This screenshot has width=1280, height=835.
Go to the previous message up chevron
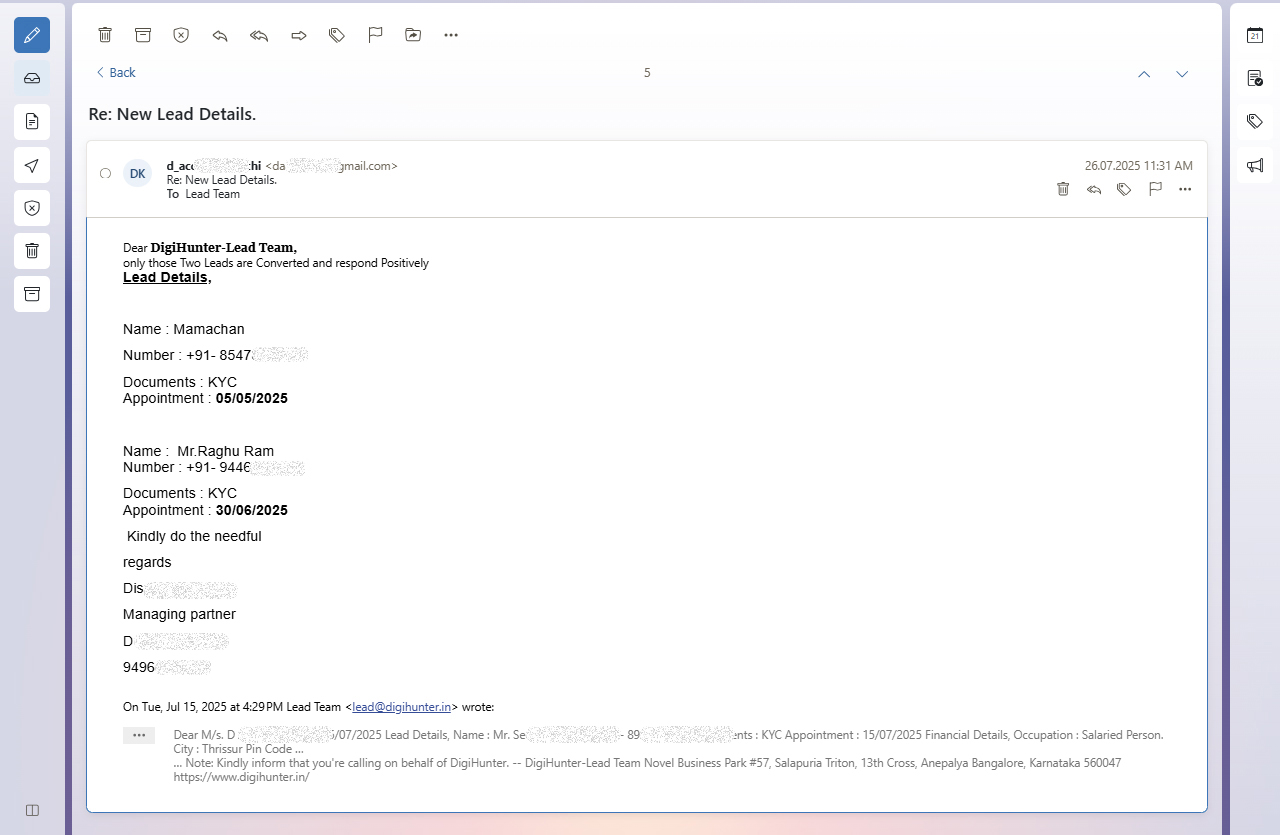point(1145,74)
